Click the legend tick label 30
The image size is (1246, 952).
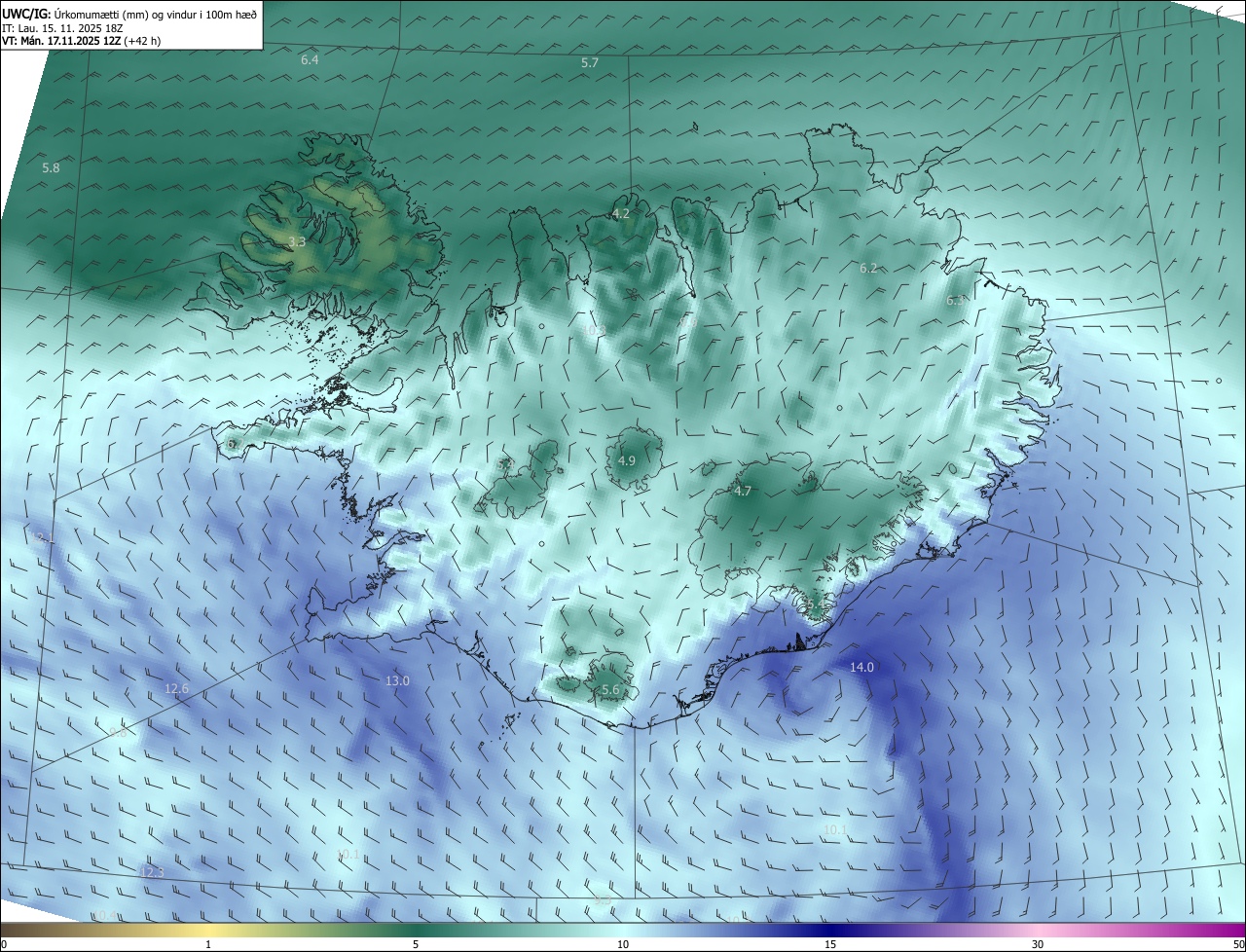(1038, 945)
